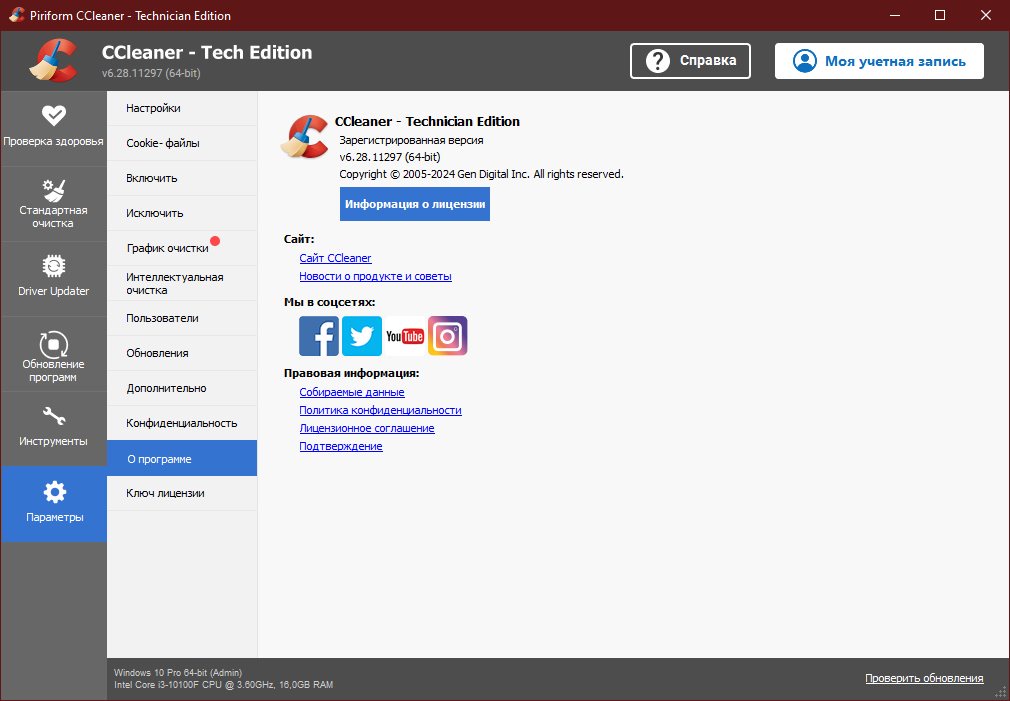Click the Copyright © 2005-2024 Gen Digital line
This screenshot has width=1010, height=701.
(481, 174)
